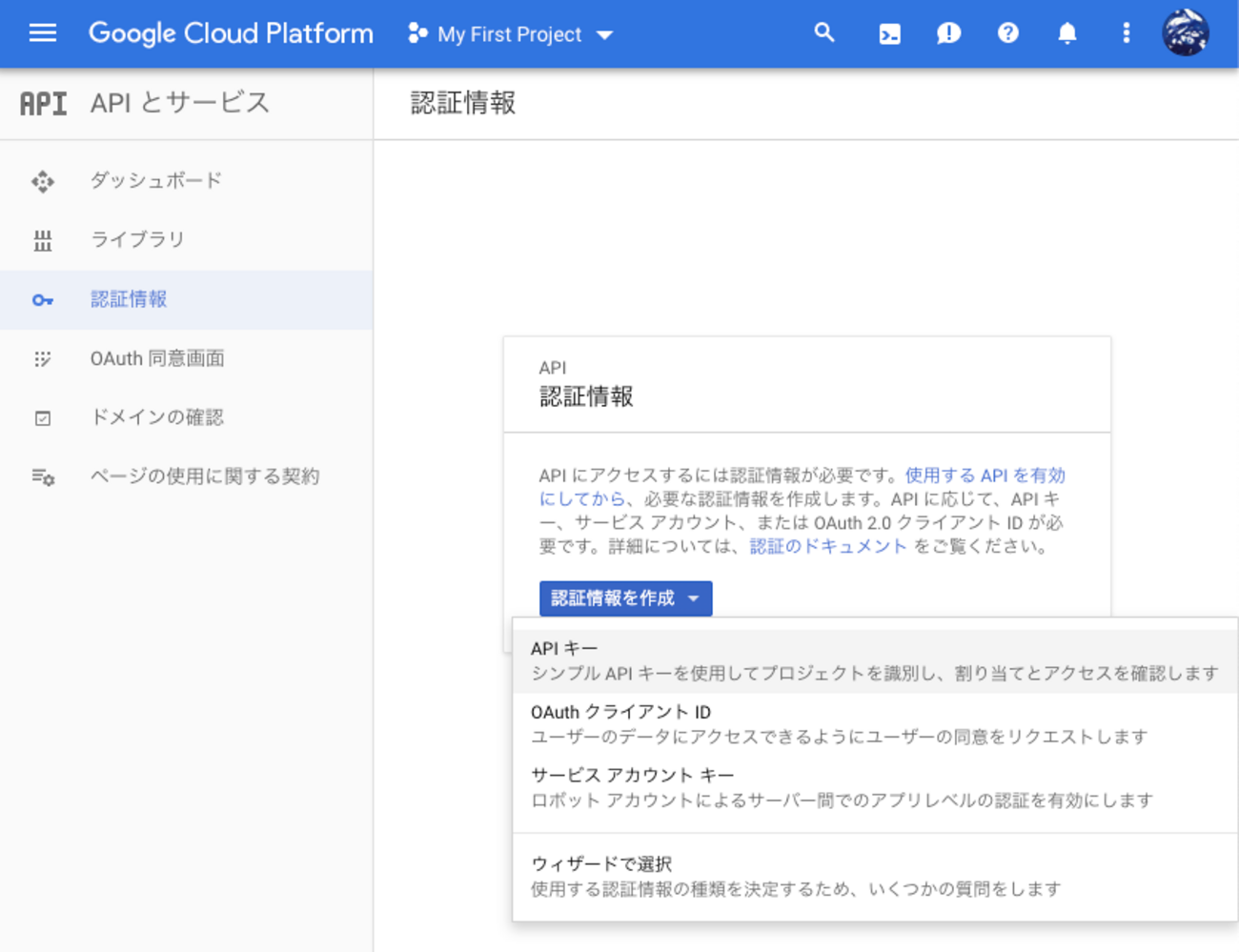
Task: Follow 使用する API を有効にしてから link
Action: [985, 476]
